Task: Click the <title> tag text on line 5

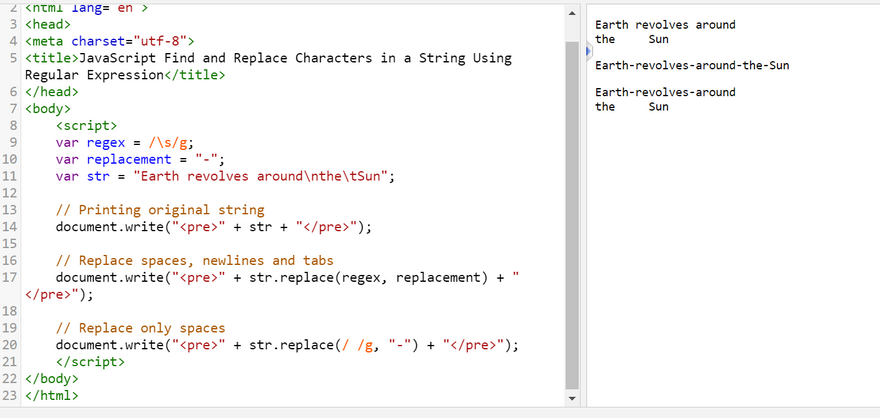Action: coord(52,58)
